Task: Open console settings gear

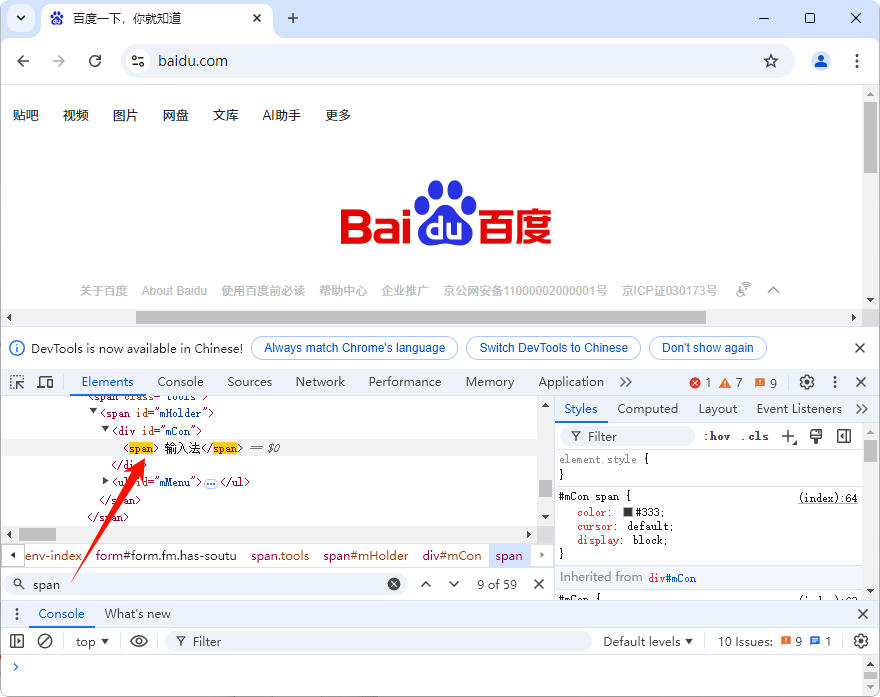Action: click(x=860, y=641)
